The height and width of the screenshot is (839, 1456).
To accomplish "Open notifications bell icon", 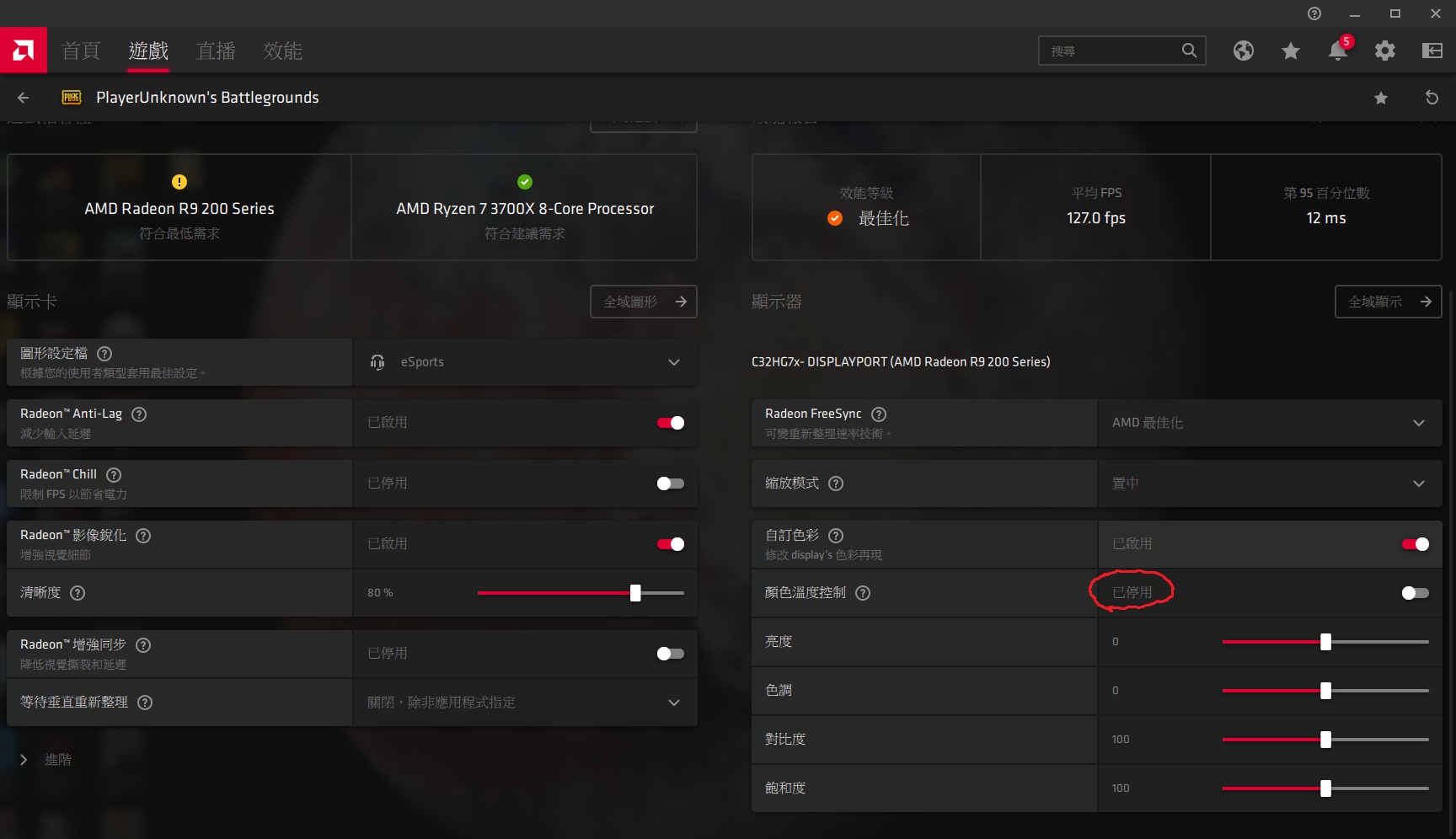I will [1337, 51].
